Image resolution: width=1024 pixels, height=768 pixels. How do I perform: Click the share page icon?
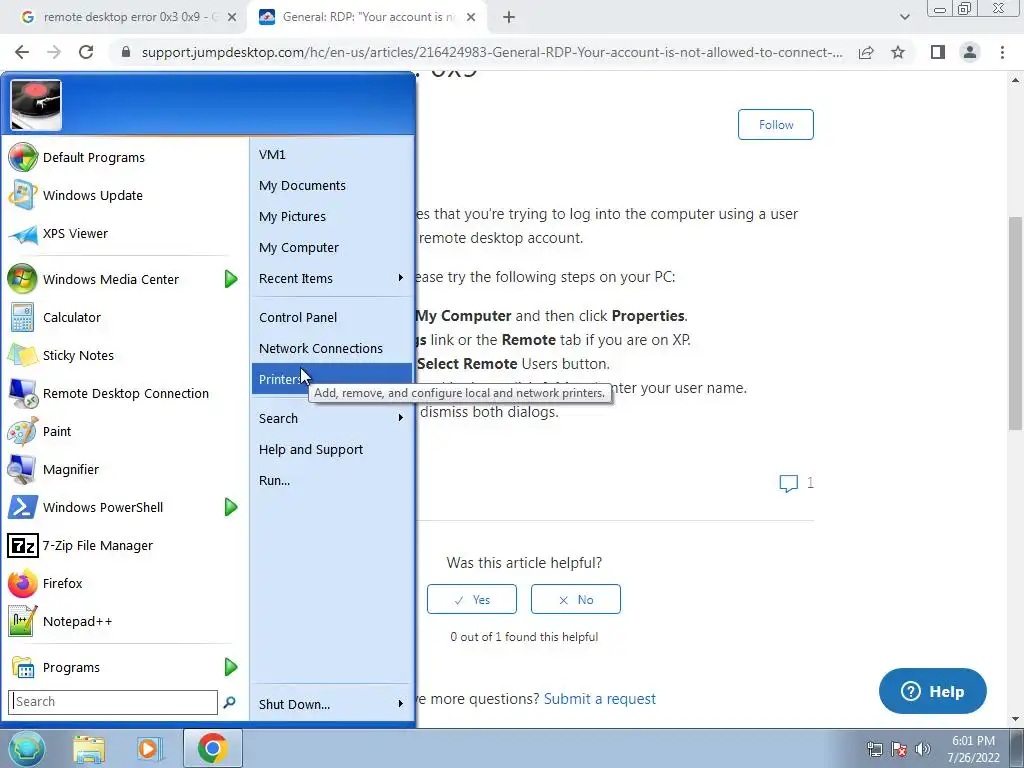[866, 52]
